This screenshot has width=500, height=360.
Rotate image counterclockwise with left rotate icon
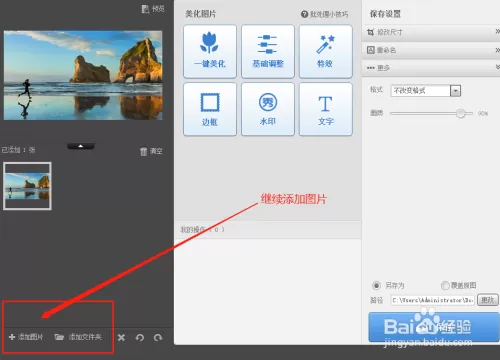[x=140, y=338]
